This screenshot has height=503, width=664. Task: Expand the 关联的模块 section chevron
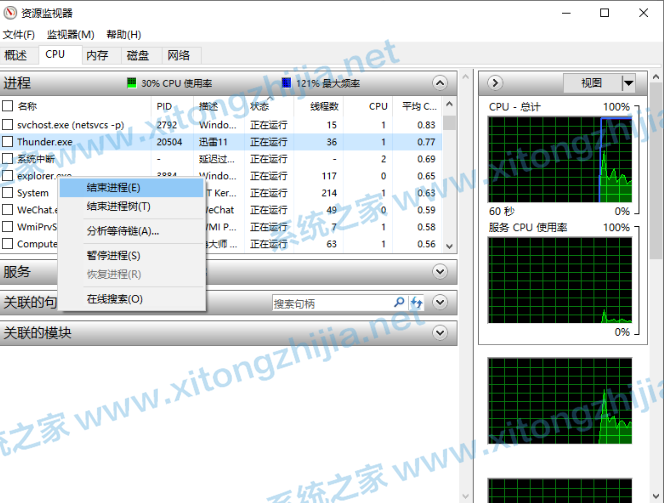[x=440, y=333]
